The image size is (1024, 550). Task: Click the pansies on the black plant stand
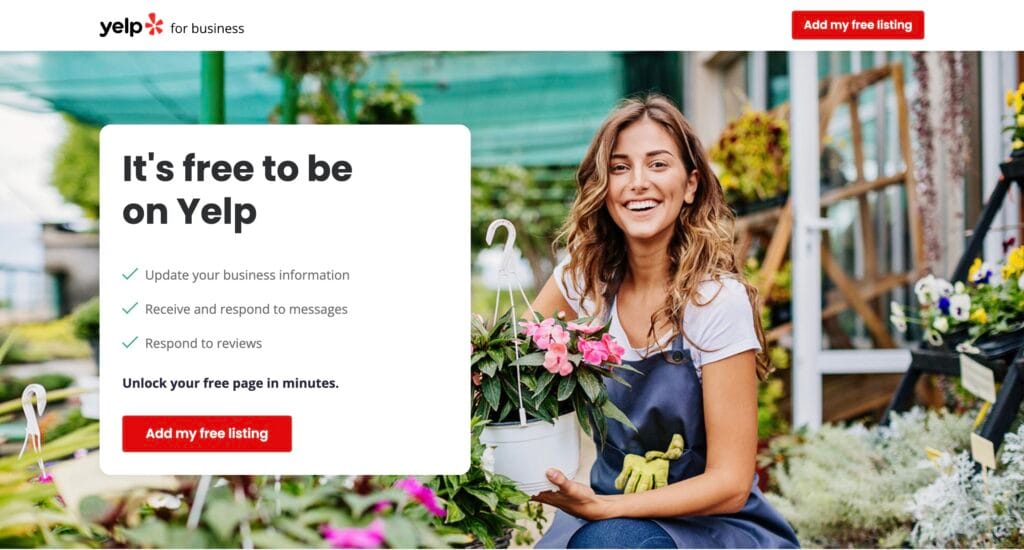point(957,304)
